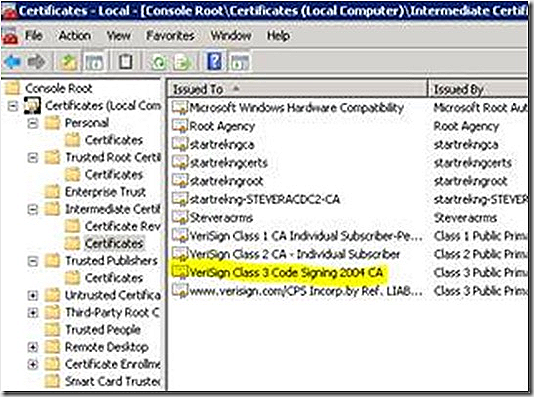Open the Window menu
Image resolution: width=534 pixels, height=397 pixels.
(231, 36)
